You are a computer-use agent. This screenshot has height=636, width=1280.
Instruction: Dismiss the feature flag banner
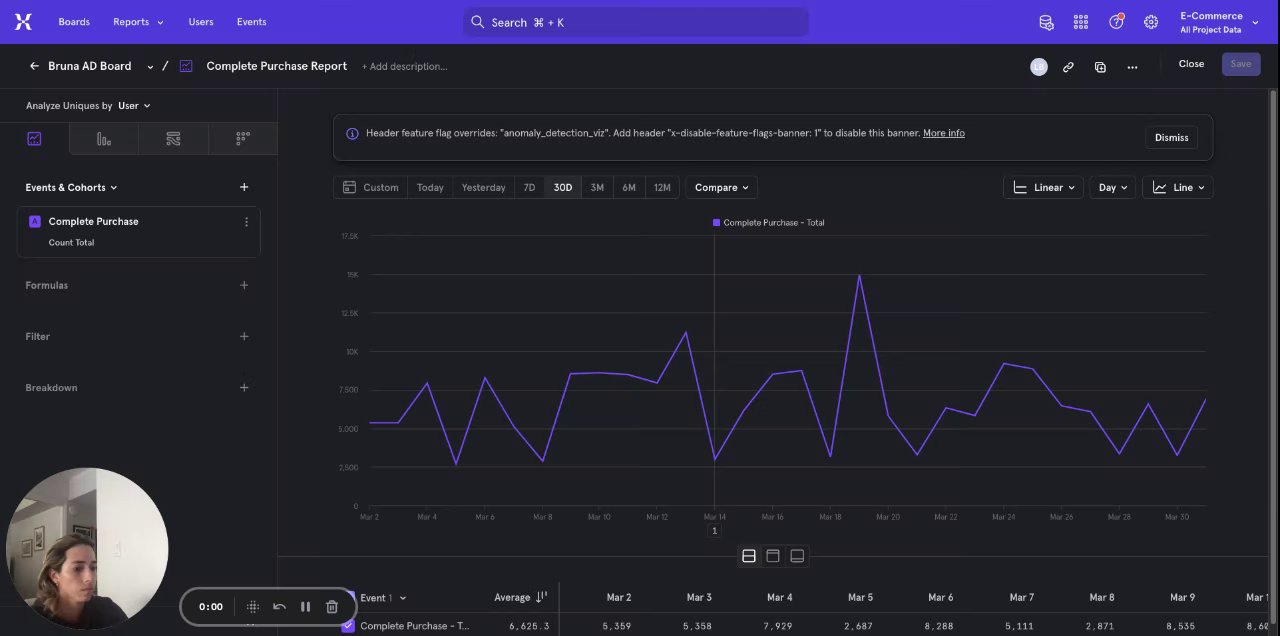pyautogui.click(x=1171, y=137)
